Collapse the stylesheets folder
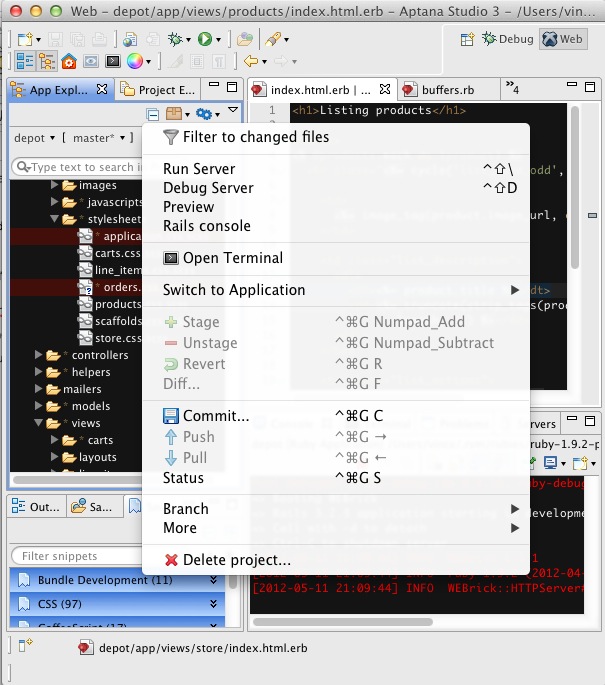Image resolution: width=605 pixels, height=685 pixels. (54, 218)
